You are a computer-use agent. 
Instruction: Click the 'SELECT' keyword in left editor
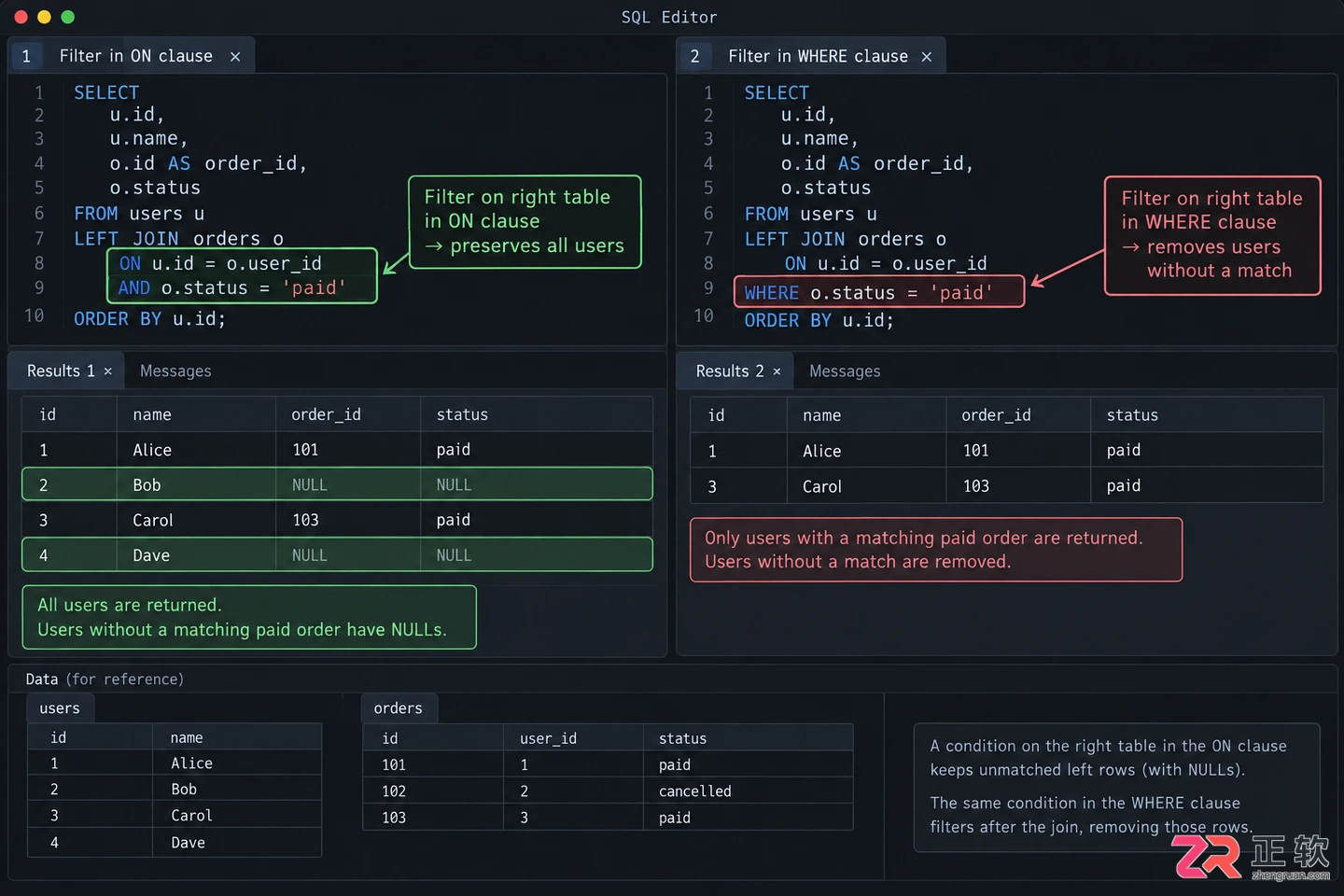[106, 92]
